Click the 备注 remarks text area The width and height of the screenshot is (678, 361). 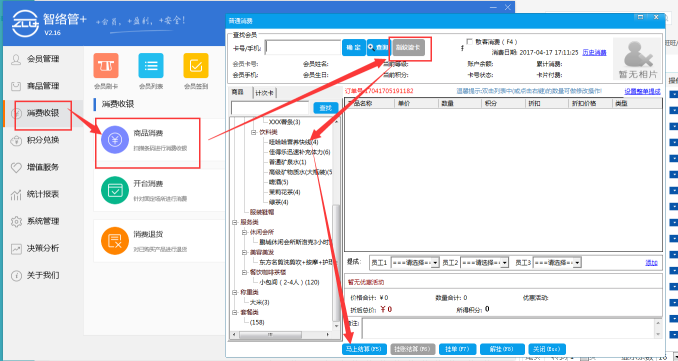click(x=508, y=329)
